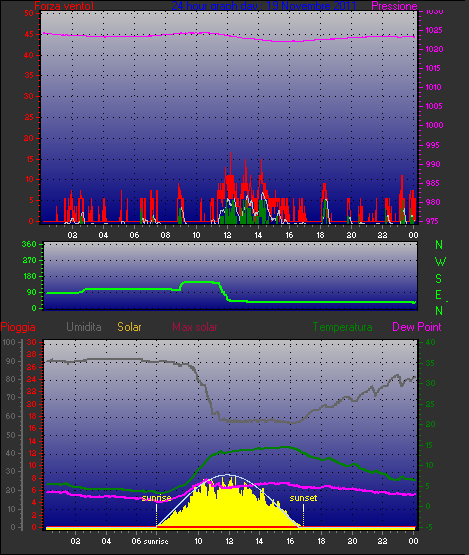Click the 1025 value on the pressure axis
This screenshot has width=469, height=555.
[434, 30]
